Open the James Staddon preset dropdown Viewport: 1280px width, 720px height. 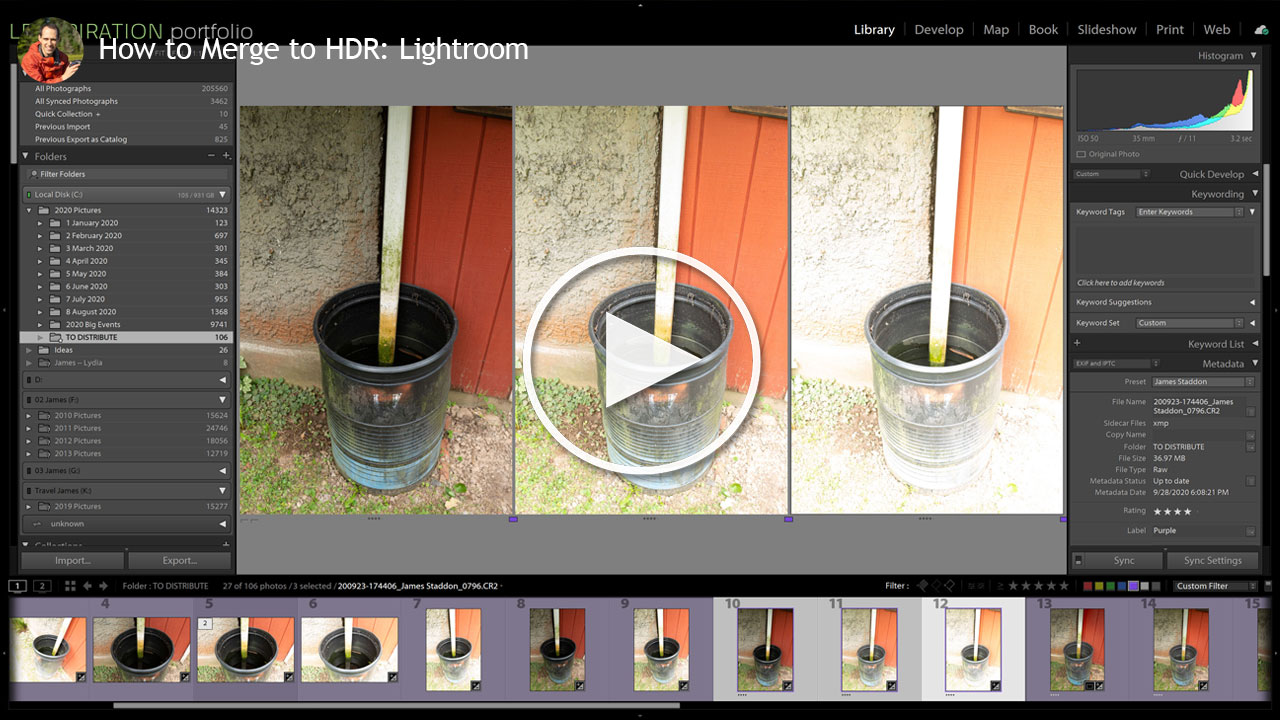1203,382
